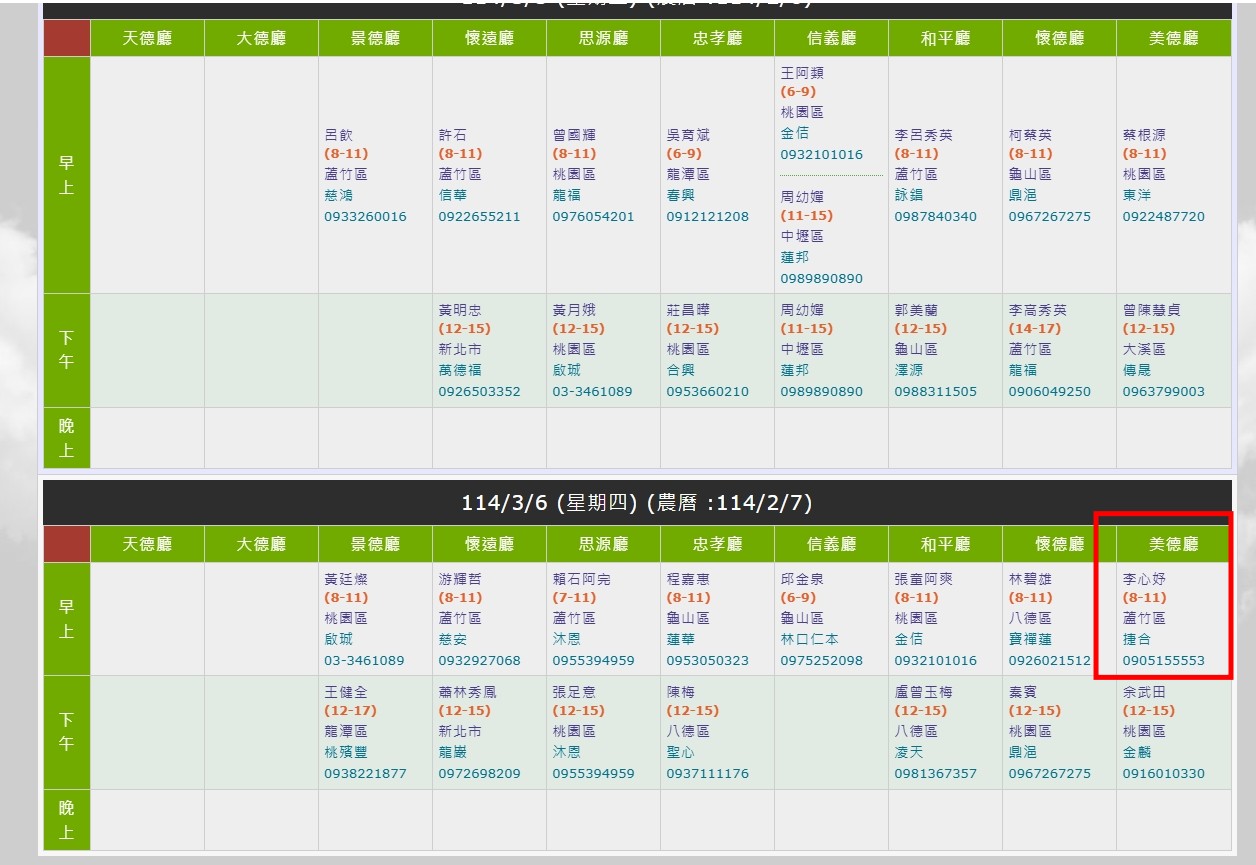Click phone number 0932101016 under 王阿額
This screenshot has width=1256, height=865.
coord(821,155)
